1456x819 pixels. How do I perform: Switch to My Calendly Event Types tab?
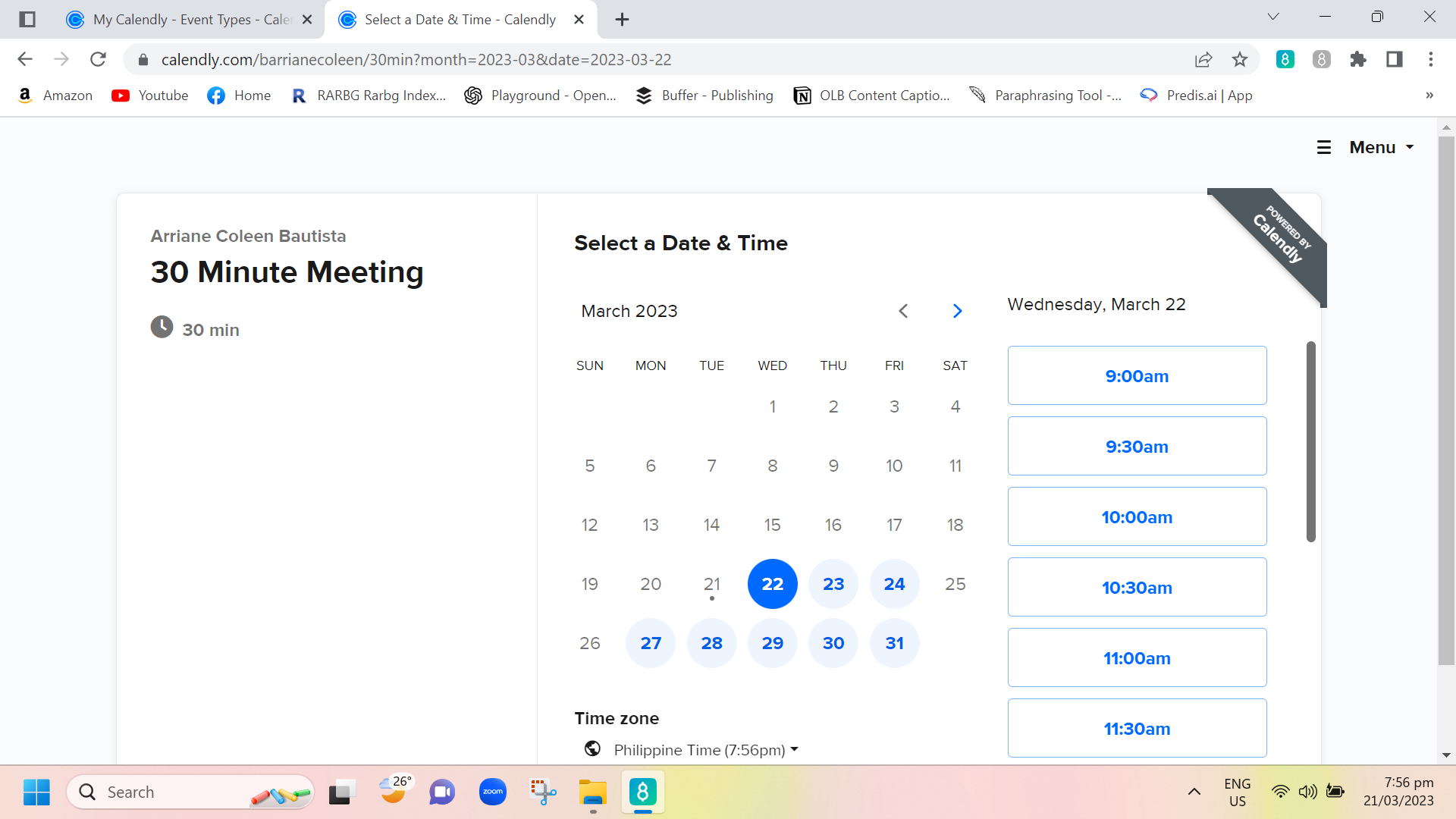190,20
